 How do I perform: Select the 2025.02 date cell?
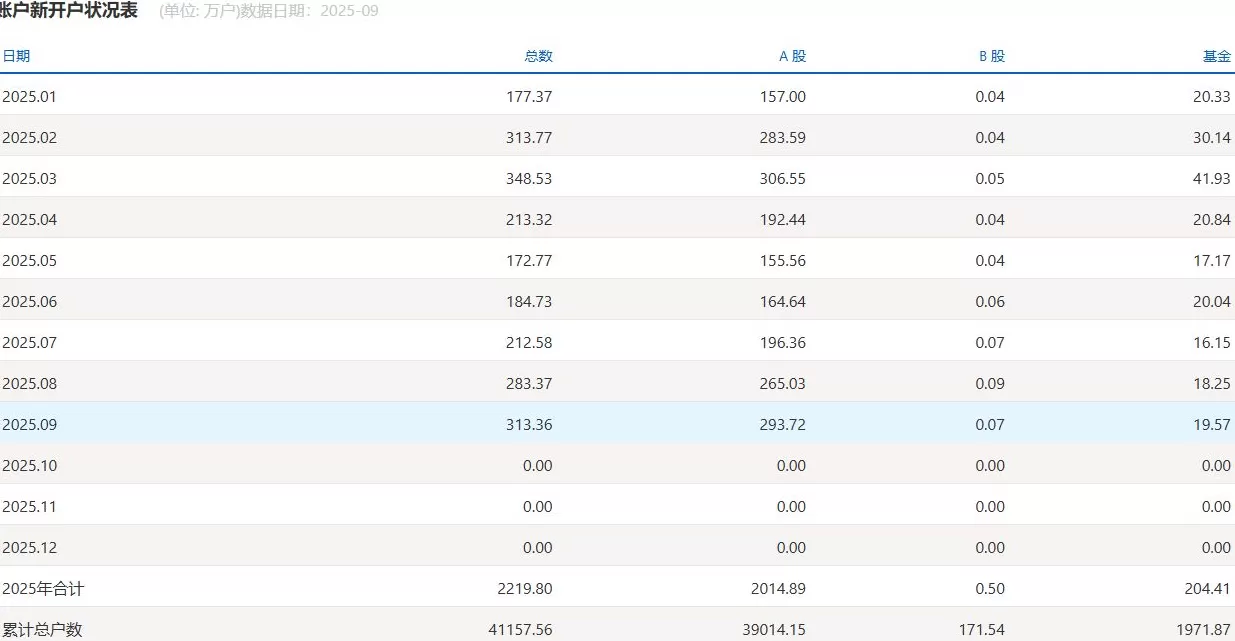(x=30, y=138)
